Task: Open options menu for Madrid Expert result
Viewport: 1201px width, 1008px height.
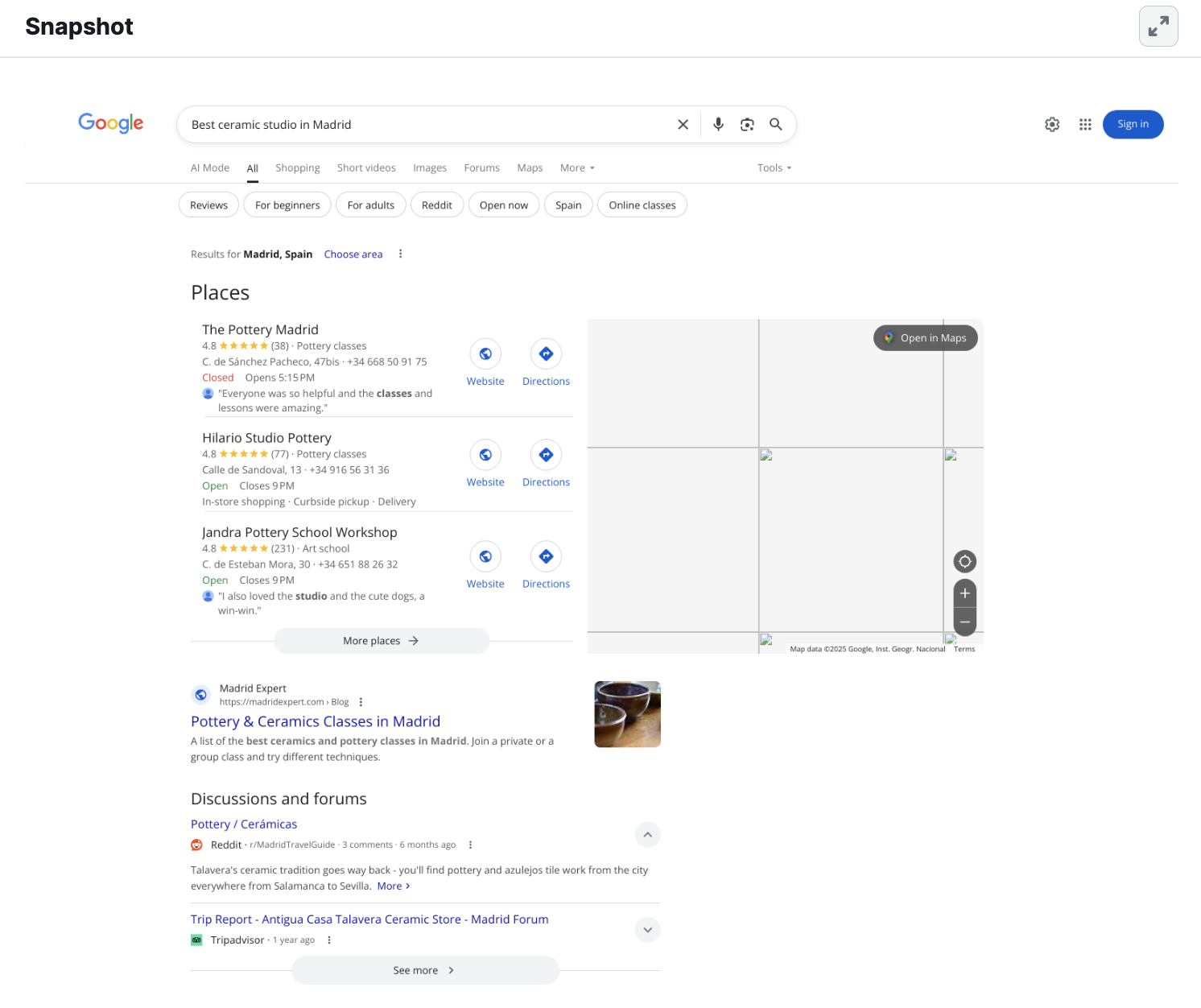Action: 361,702
